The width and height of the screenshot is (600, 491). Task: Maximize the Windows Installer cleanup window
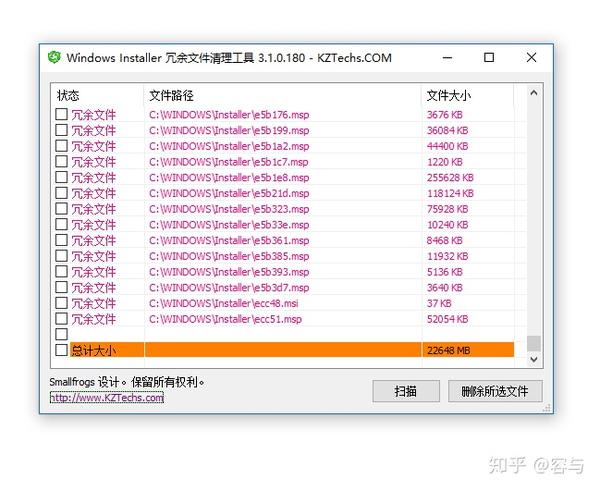489,58
